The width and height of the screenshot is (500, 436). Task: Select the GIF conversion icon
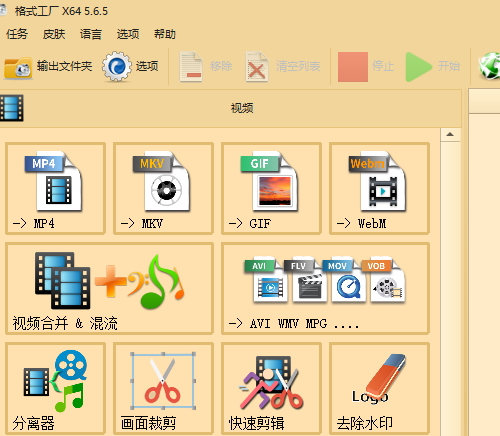(x=269, y=181)
